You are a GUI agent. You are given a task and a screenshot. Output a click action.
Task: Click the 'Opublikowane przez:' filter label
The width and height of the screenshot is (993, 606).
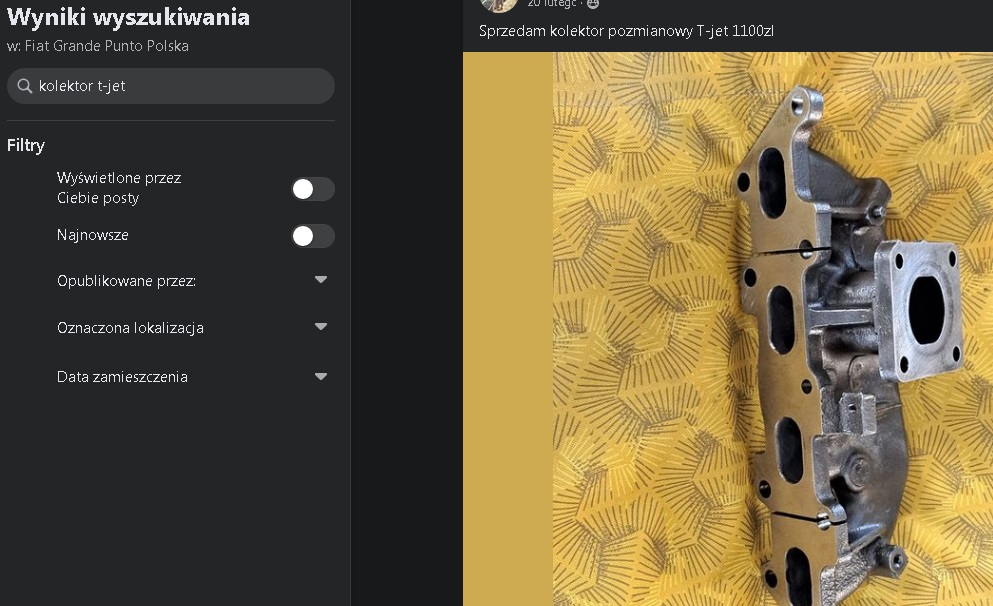click(x=126, y=281)
